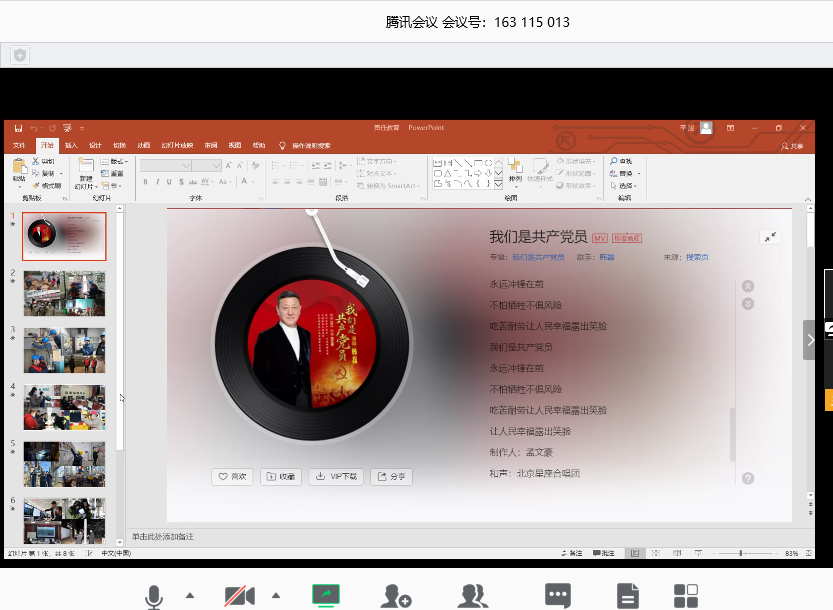
Task: Switch to the 动画 Animations ribbon tab
Action: coord(144,145)
